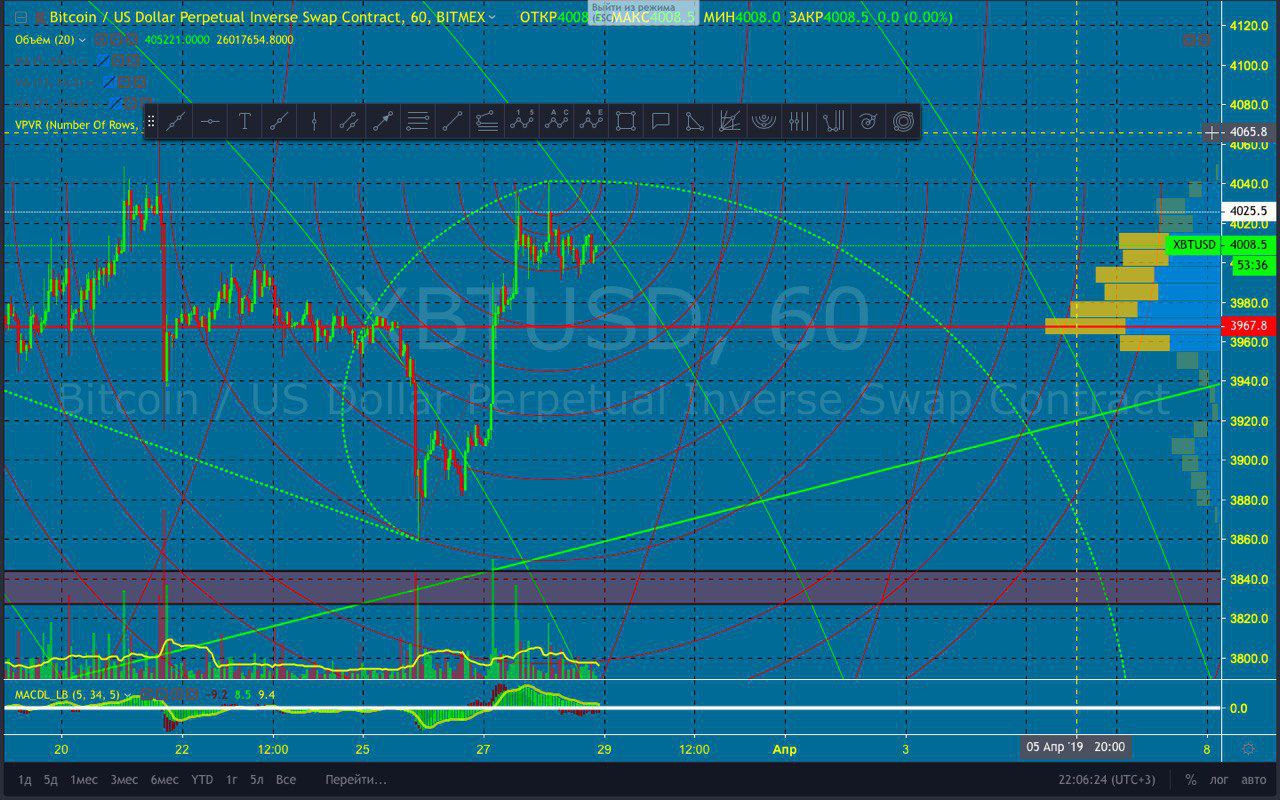Toggle percent scale mode
Screen dimensions: 1280x800
1191,780
